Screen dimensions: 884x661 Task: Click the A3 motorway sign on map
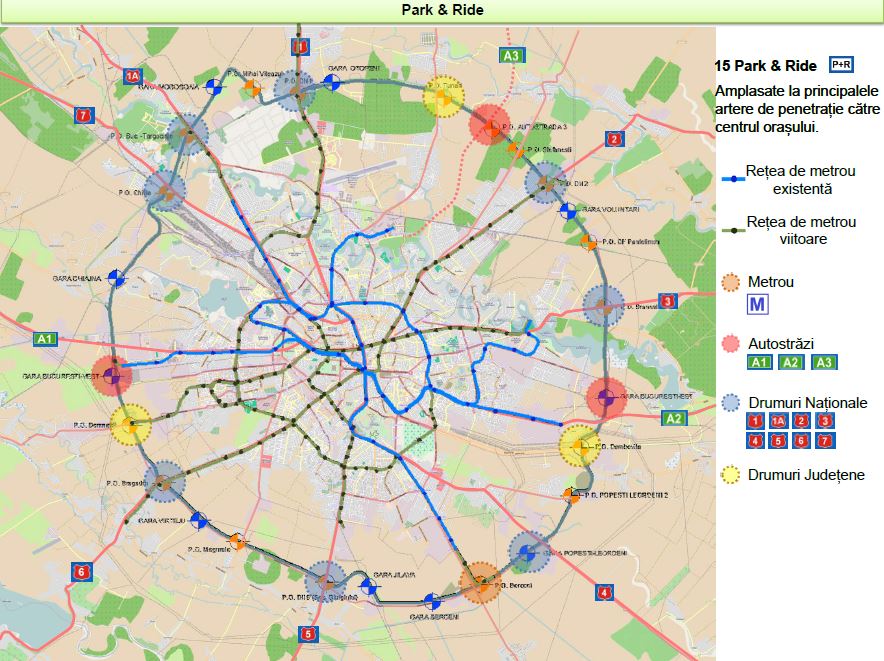point(512,55)
